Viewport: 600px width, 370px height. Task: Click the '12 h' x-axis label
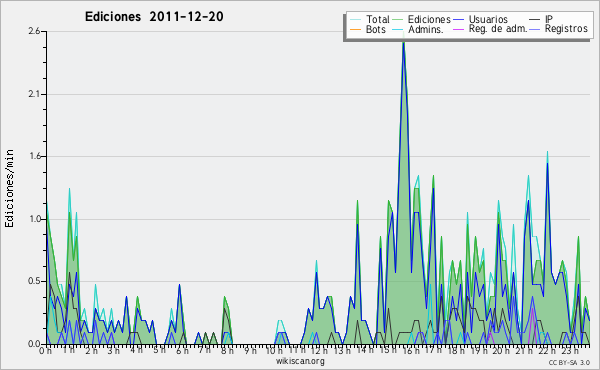click(319, 350)
